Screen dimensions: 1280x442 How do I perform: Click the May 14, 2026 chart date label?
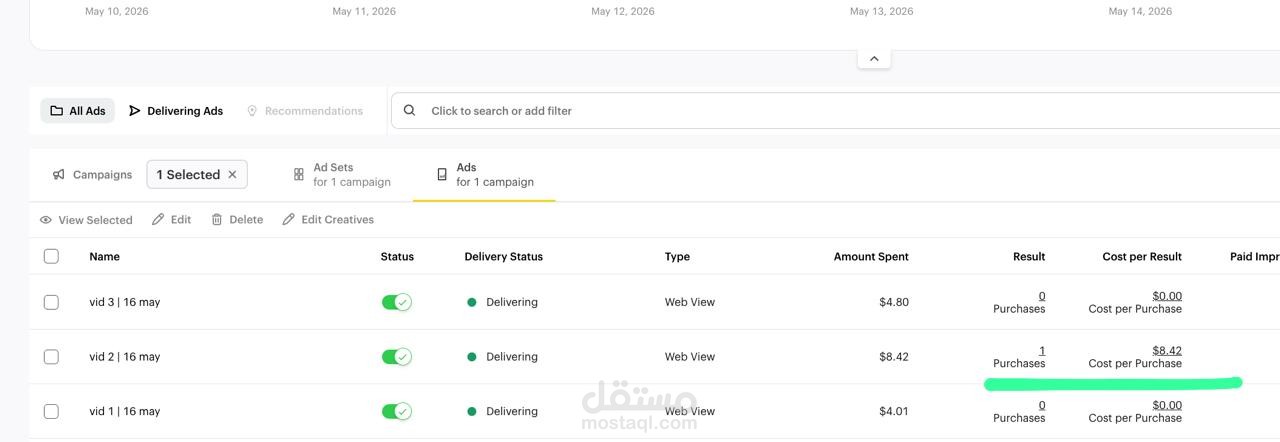pos(1140,12)
